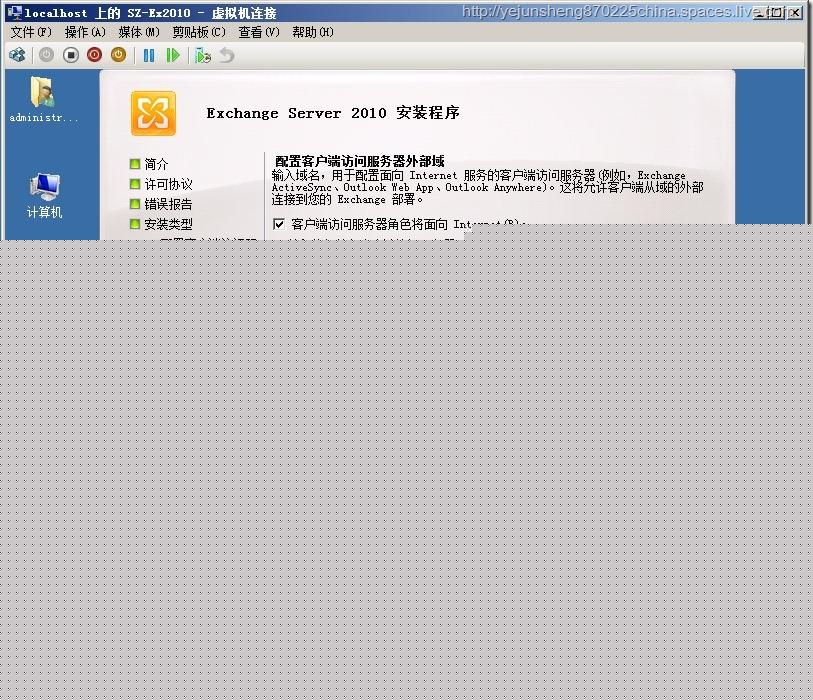Click the green Reset/Resume icon
The width and height of the screenshot is (813, 700).
173,55
